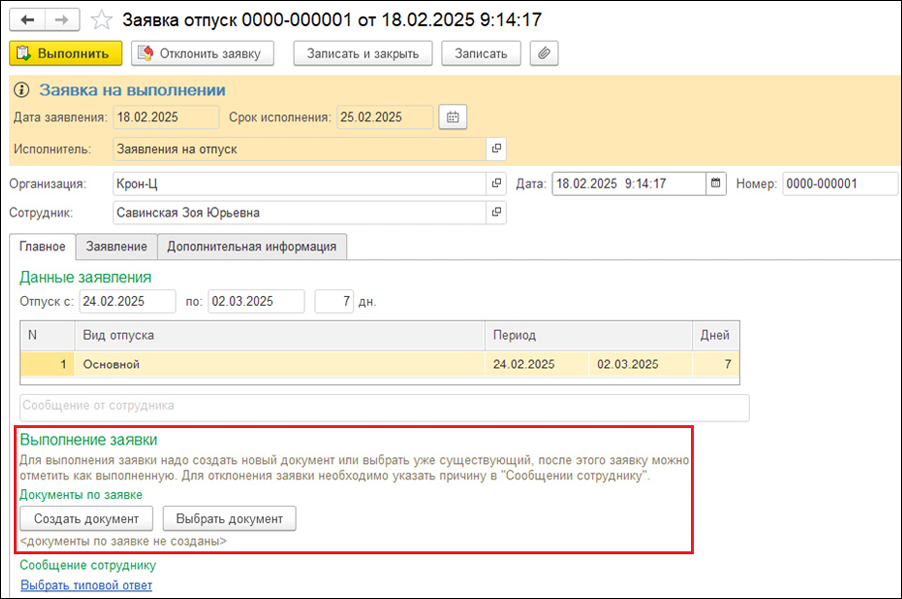Open the Организация field link icon
This screenshot has height=599, width=902.
click(x=495, y=184)
